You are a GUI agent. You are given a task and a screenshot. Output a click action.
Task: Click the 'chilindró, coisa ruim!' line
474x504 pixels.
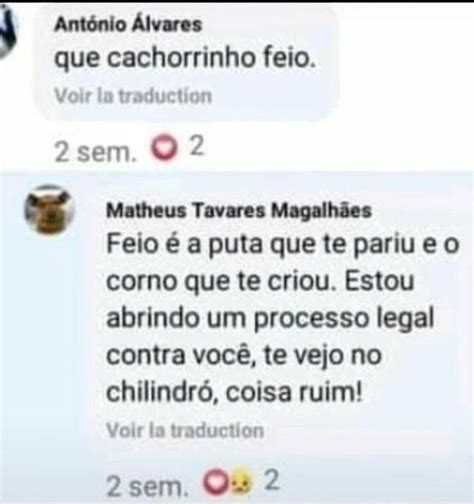[x=234, y=392]
